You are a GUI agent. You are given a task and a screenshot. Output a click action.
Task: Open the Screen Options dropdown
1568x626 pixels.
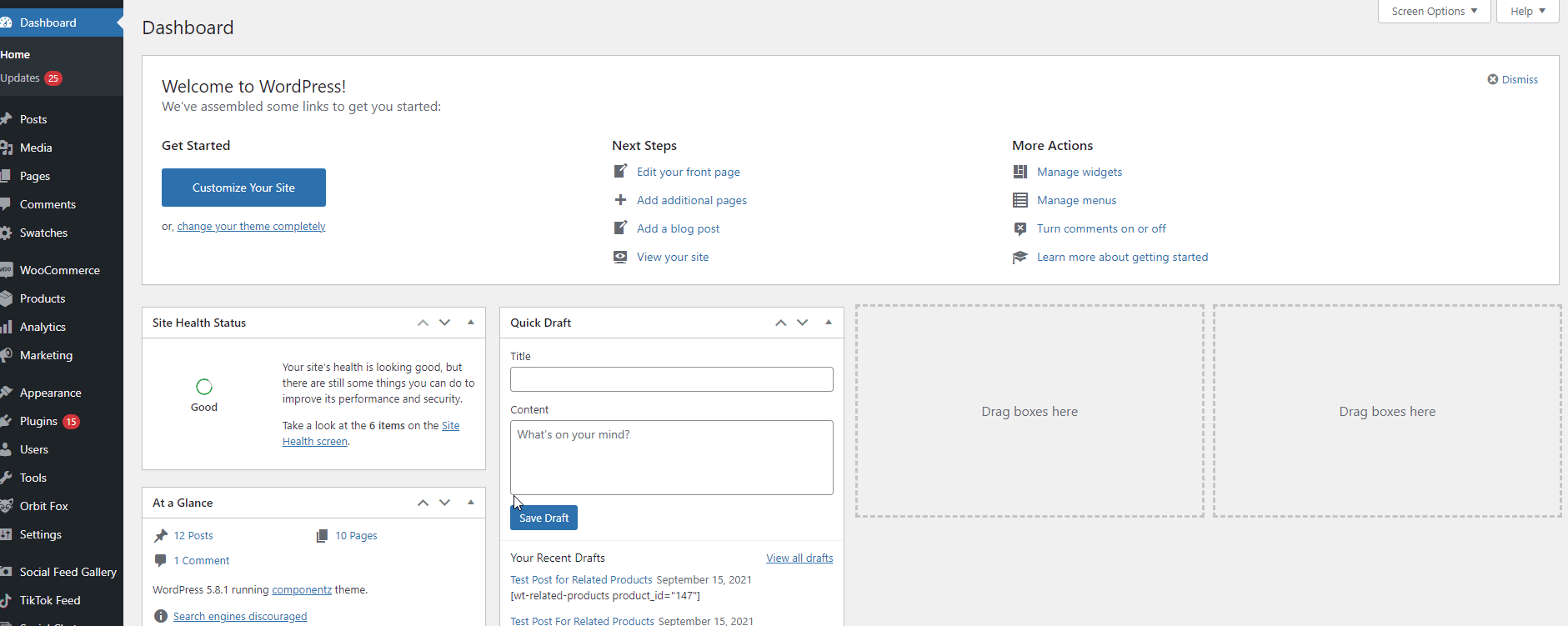coord(1434,12)
